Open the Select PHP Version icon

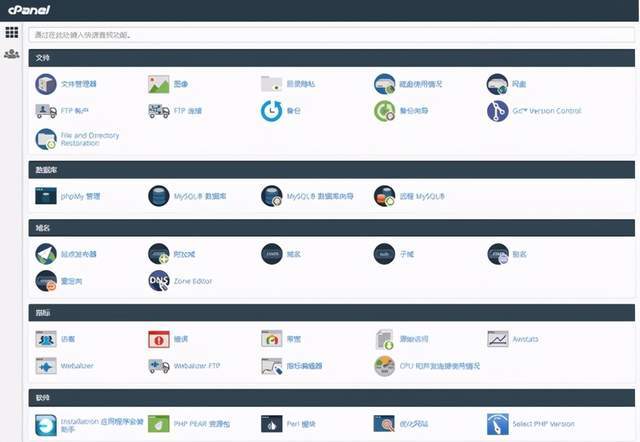click(498, 424)
